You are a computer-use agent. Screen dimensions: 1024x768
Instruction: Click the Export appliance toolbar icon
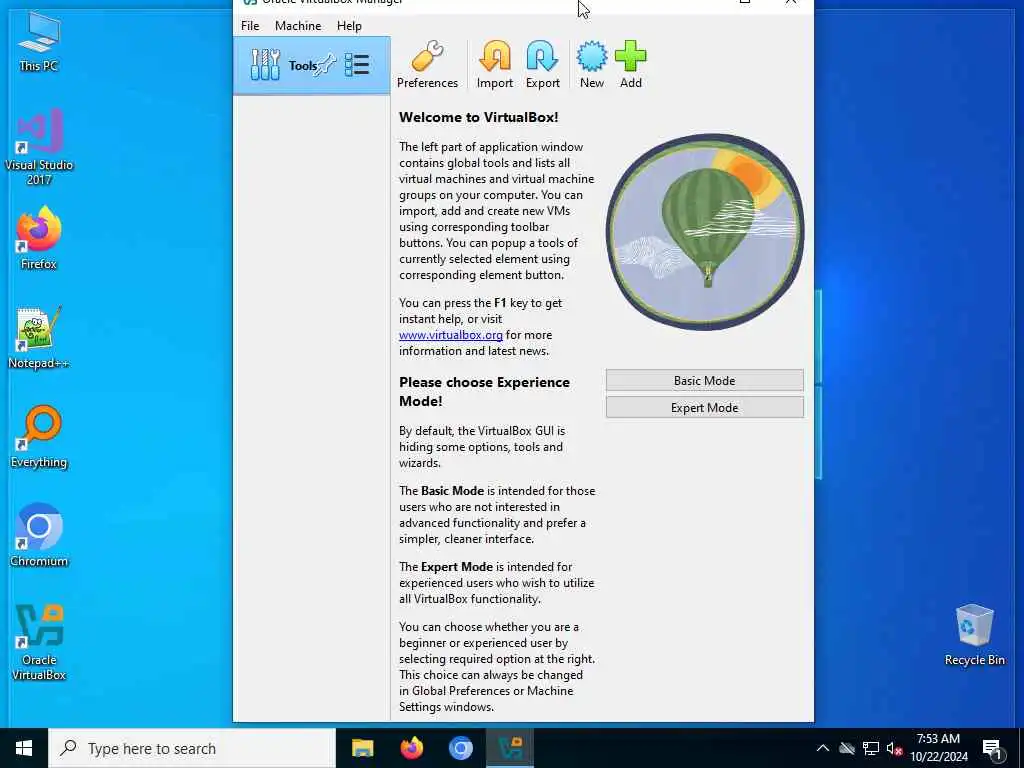[x=543, y=65]
